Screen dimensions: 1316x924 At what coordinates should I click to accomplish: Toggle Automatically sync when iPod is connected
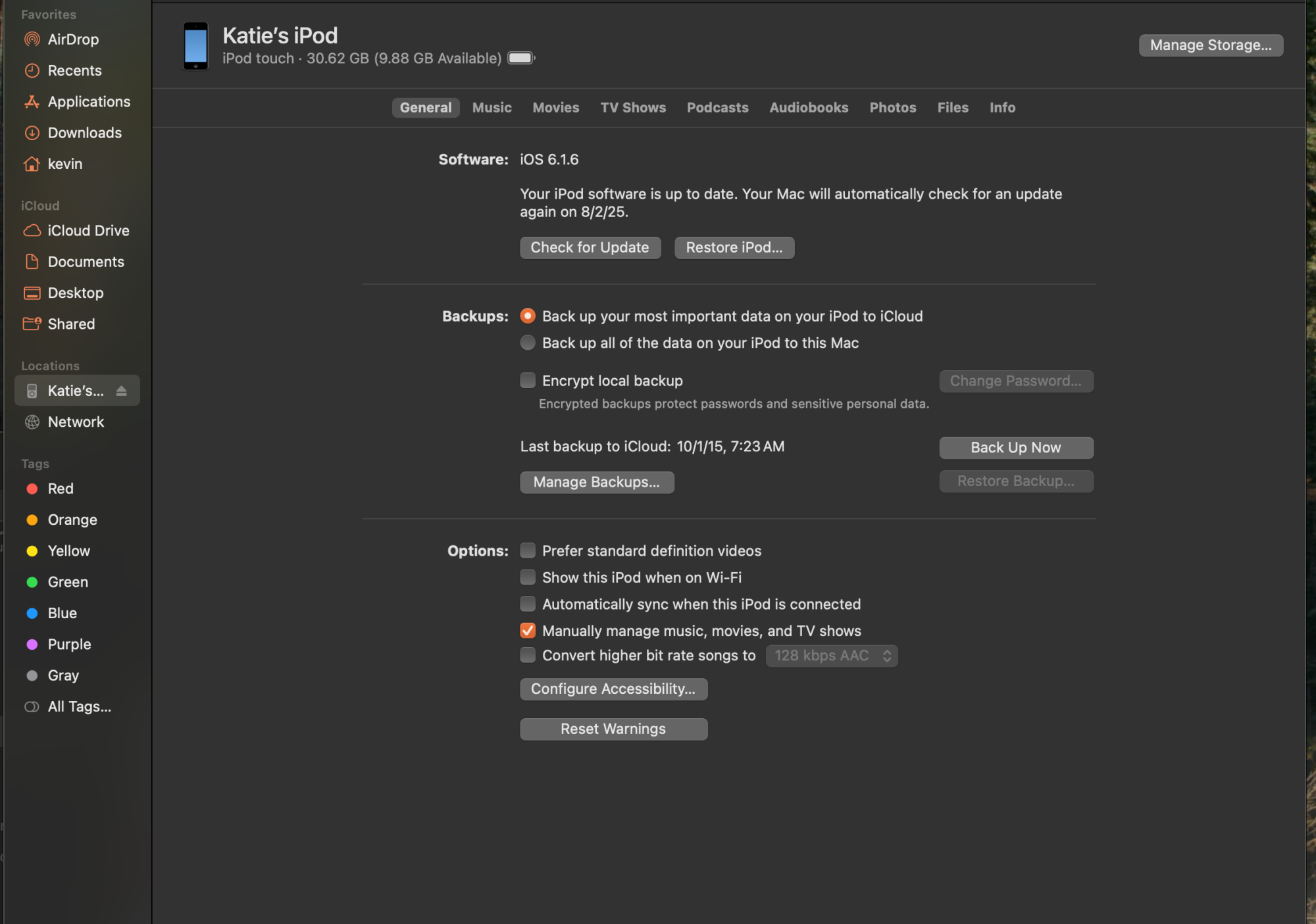[528, 604]
